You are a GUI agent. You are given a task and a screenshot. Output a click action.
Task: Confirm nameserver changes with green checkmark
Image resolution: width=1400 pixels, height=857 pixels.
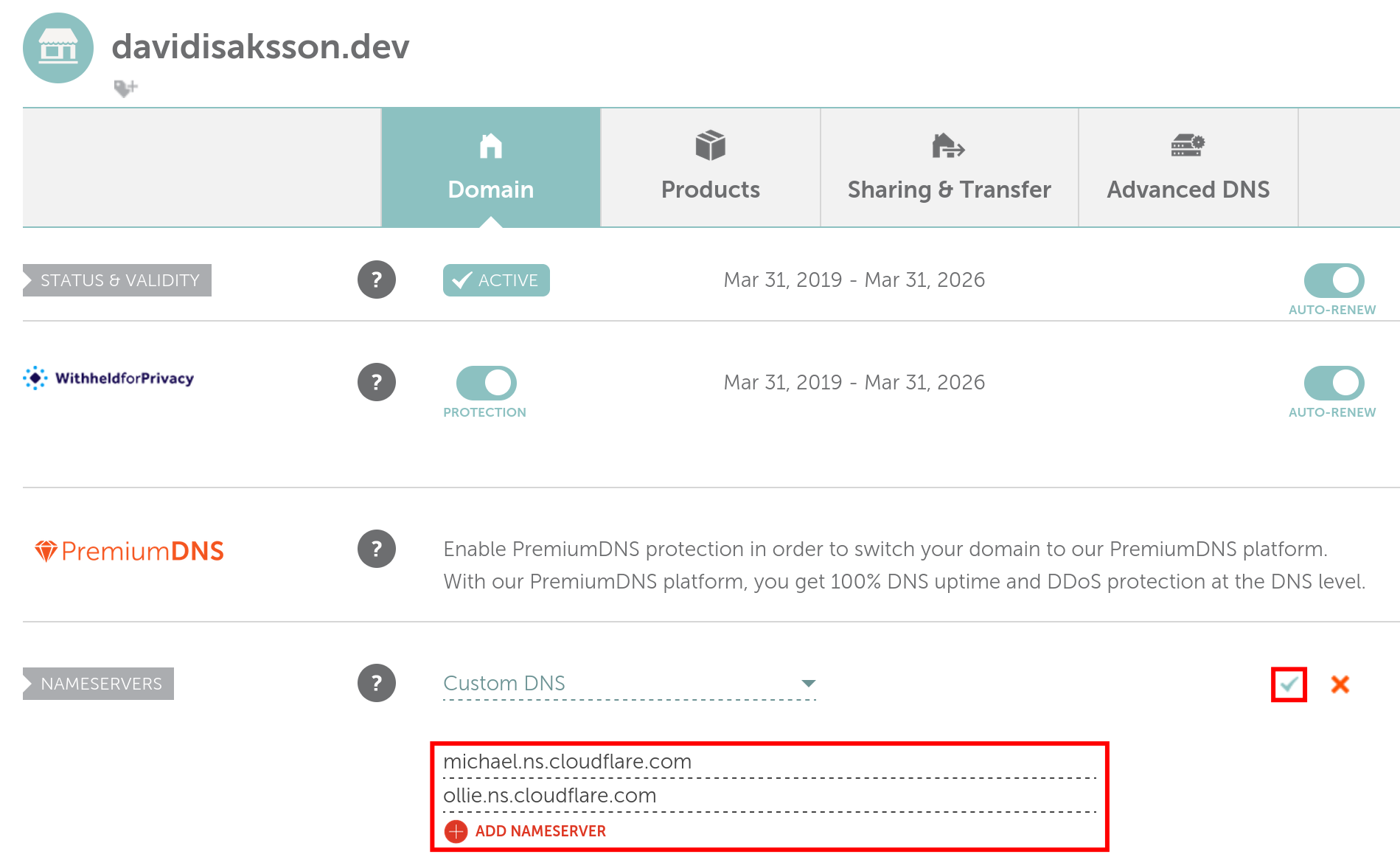pyautogui.click(x=1289, y=684)
